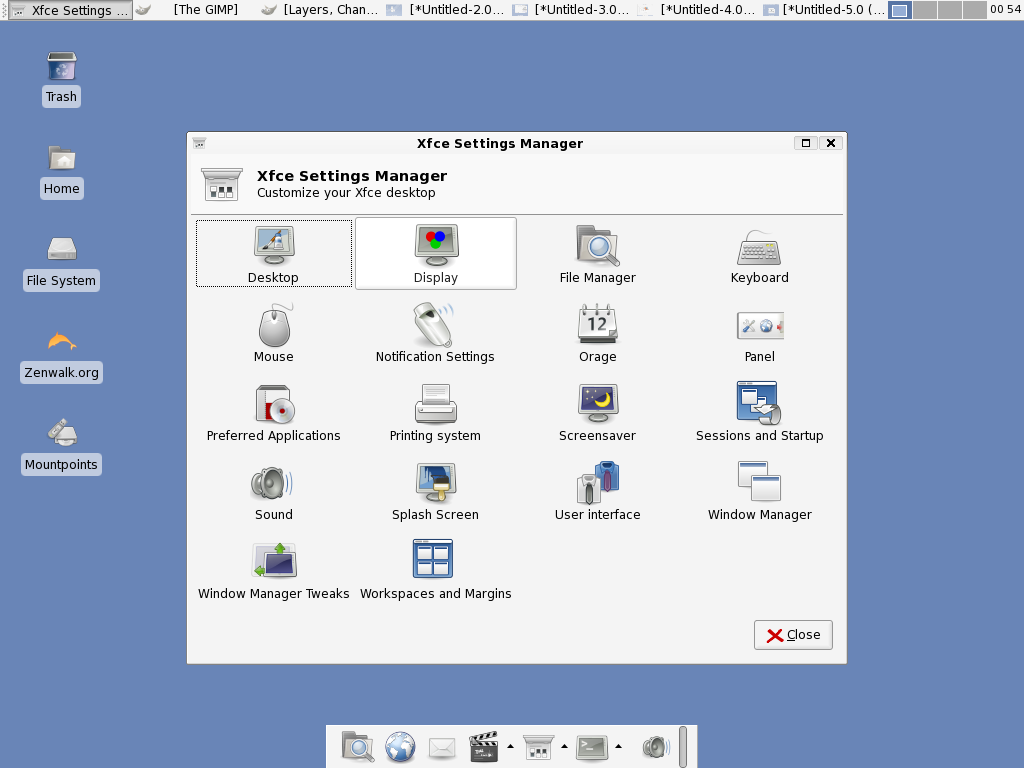Switch to Untitled-2.0 taskbar entry
Screen dimensions: 1024x768
446,10
